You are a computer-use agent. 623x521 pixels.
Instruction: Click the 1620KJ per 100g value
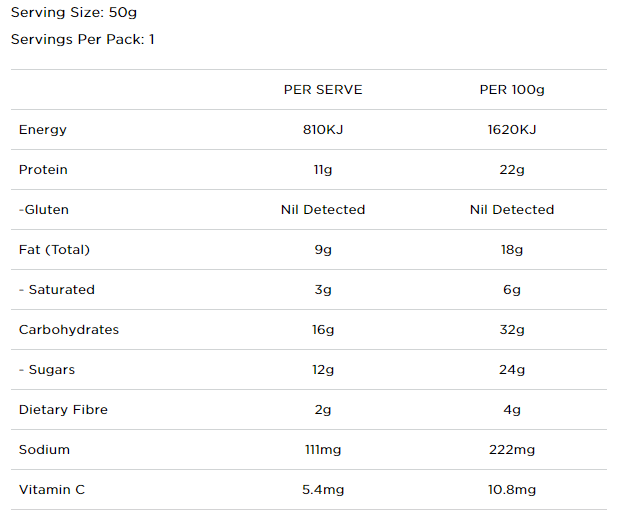[512, 130]
